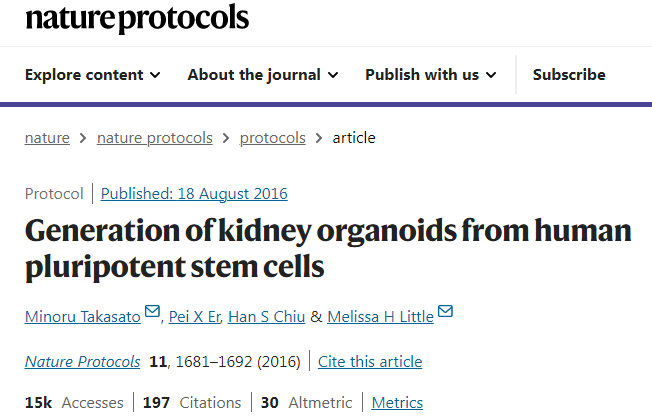
Task: Navigate to protocols breadcrumb
Action: [x=273, y=138]
